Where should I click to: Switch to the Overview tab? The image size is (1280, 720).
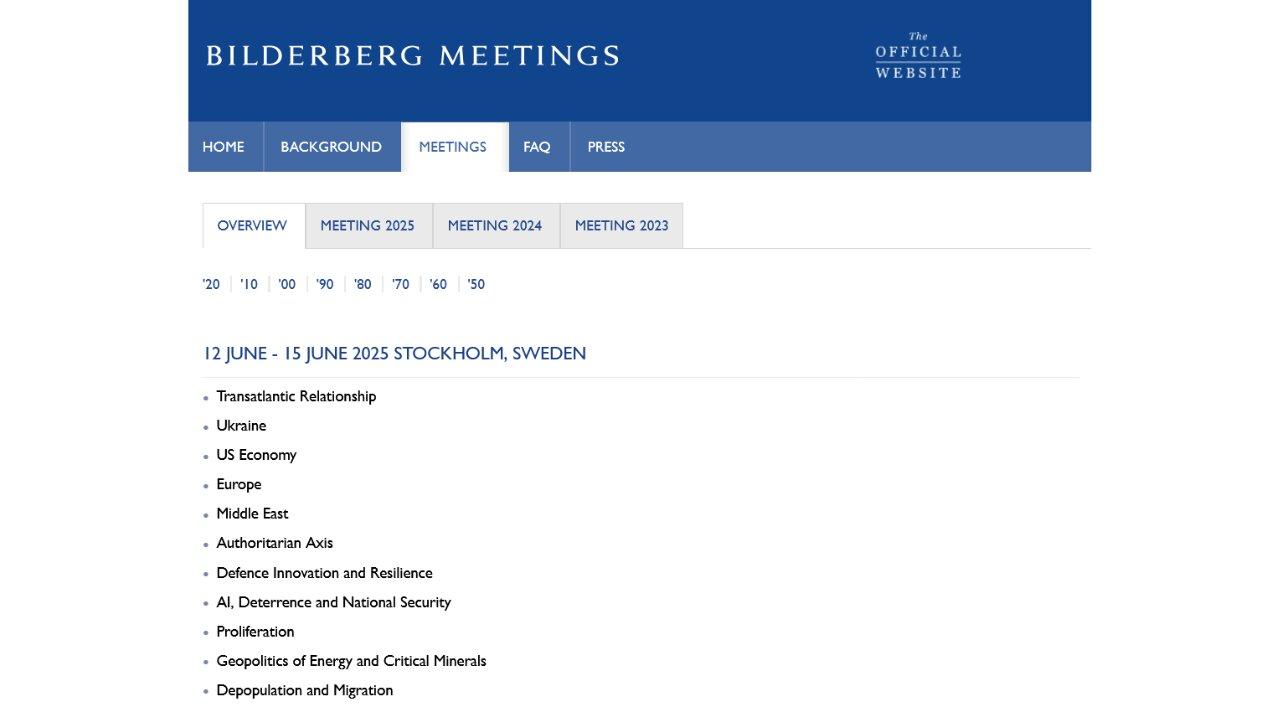click(253, 226)
